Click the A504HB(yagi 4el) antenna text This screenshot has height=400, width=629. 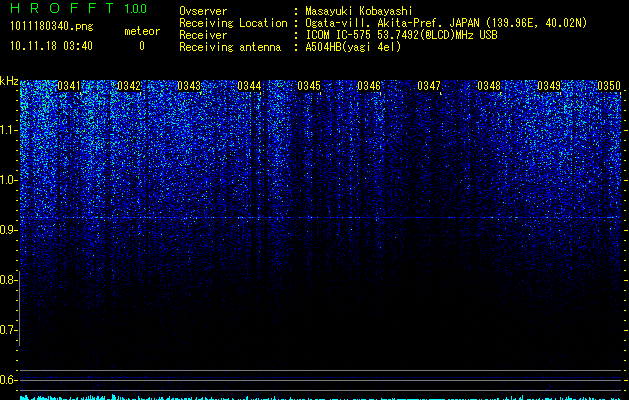(353, 47)
